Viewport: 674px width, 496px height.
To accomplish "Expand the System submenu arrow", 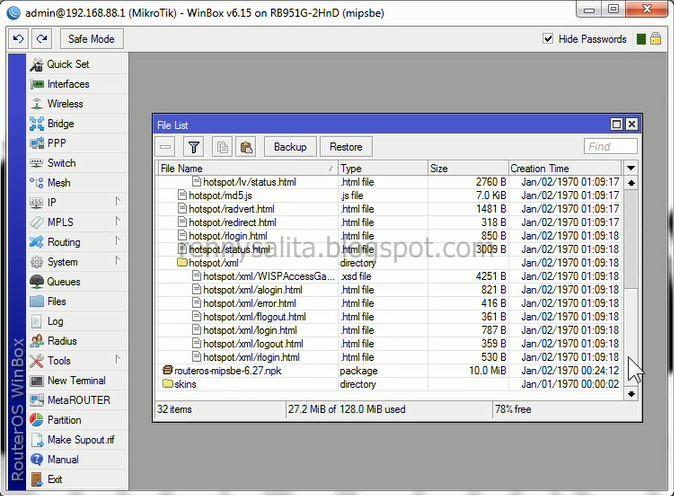I will pyautogui.click(x=117, y=261).
